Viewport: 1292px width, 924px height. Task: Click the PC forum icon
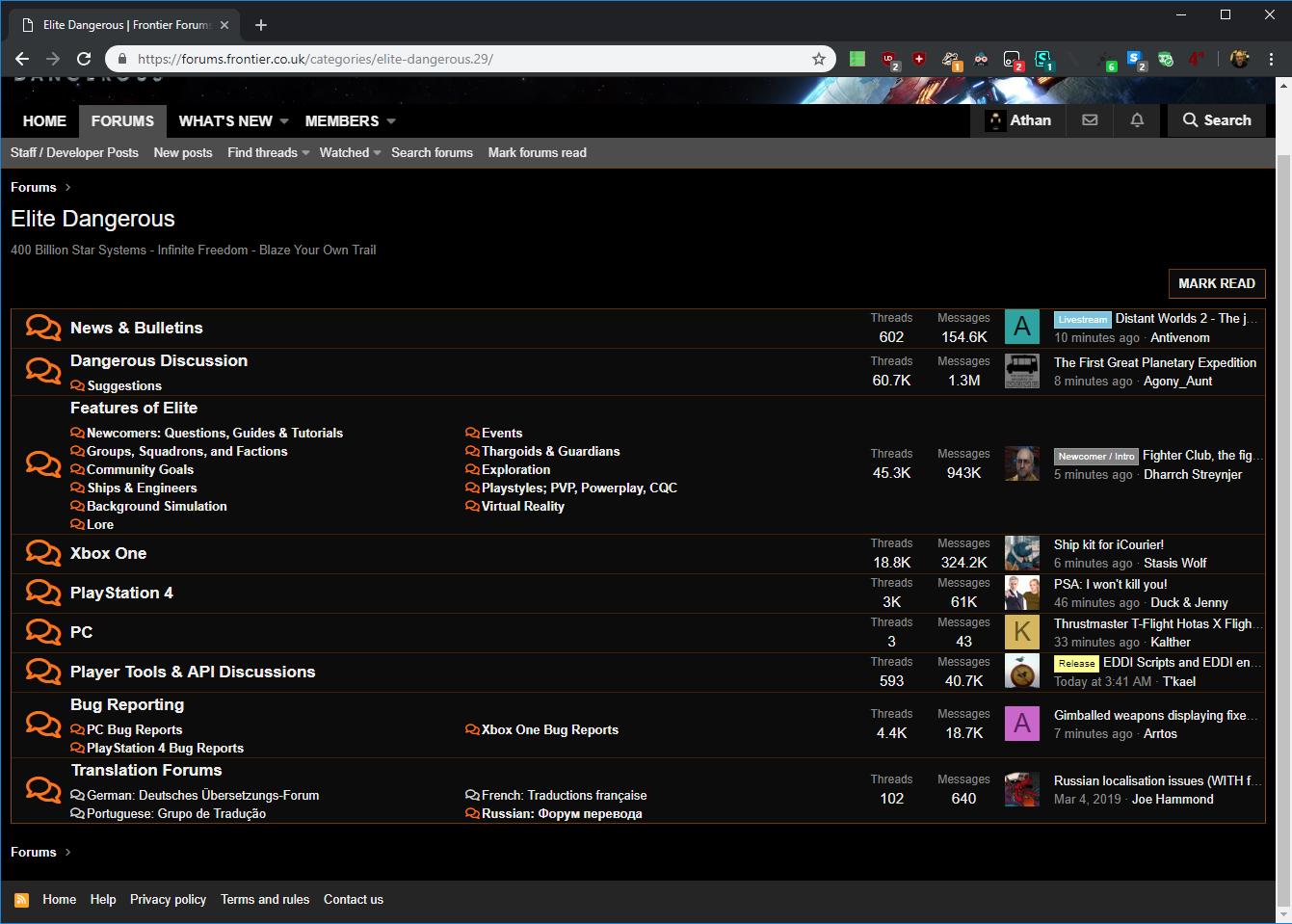coord(42,632)
